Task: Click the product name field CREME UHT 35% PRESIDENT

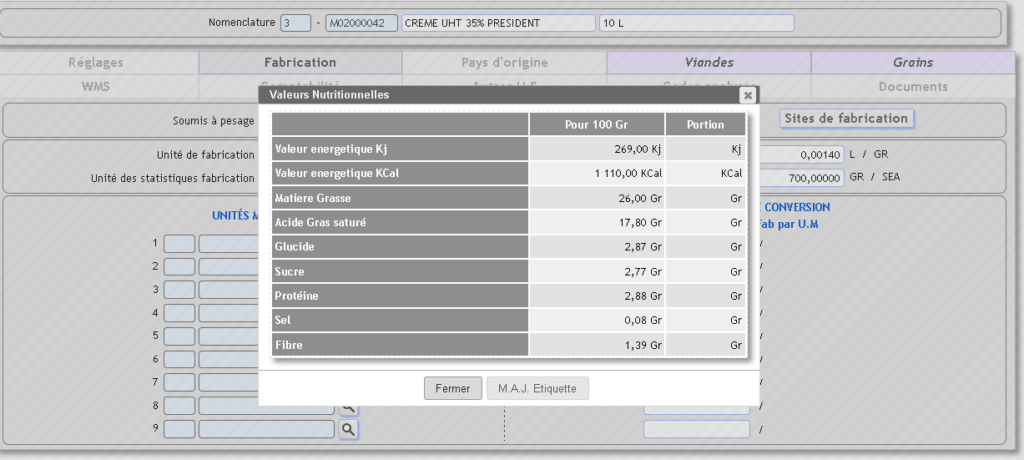Action: 498,23
